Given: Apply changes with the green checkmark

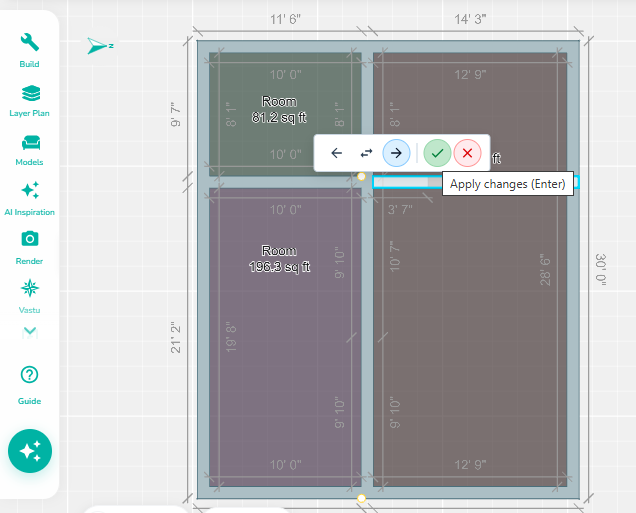Looking at the screenshot, I should click(x=437, y=153).
